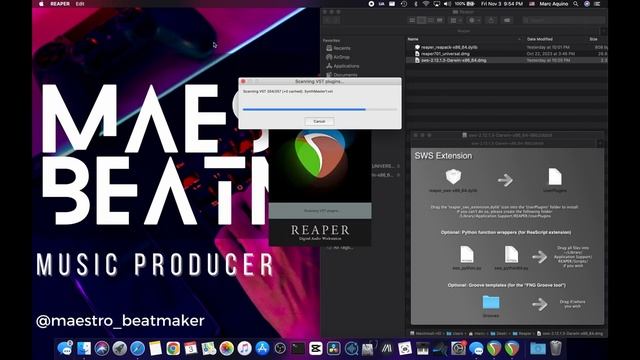This screenshot has height=360, width=640.
Task: Open the Edit menu in the menu bar
Action: (80, 4)
